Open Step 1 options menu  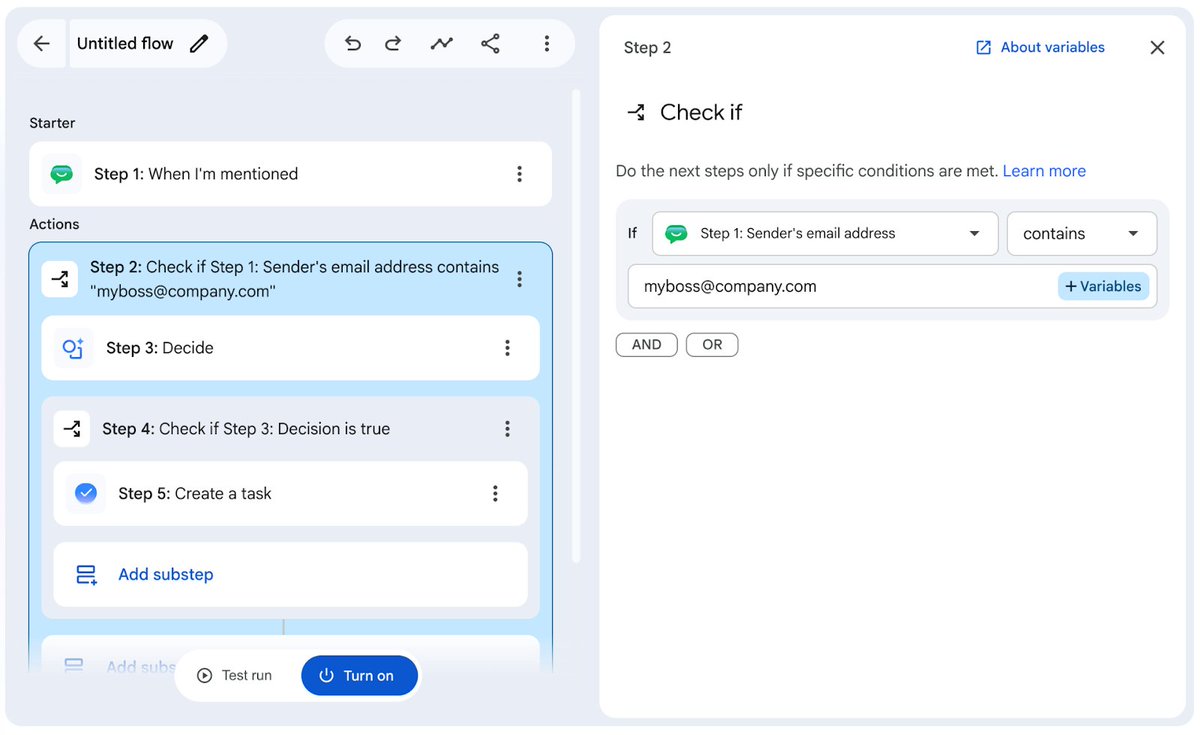pos(519,174)
